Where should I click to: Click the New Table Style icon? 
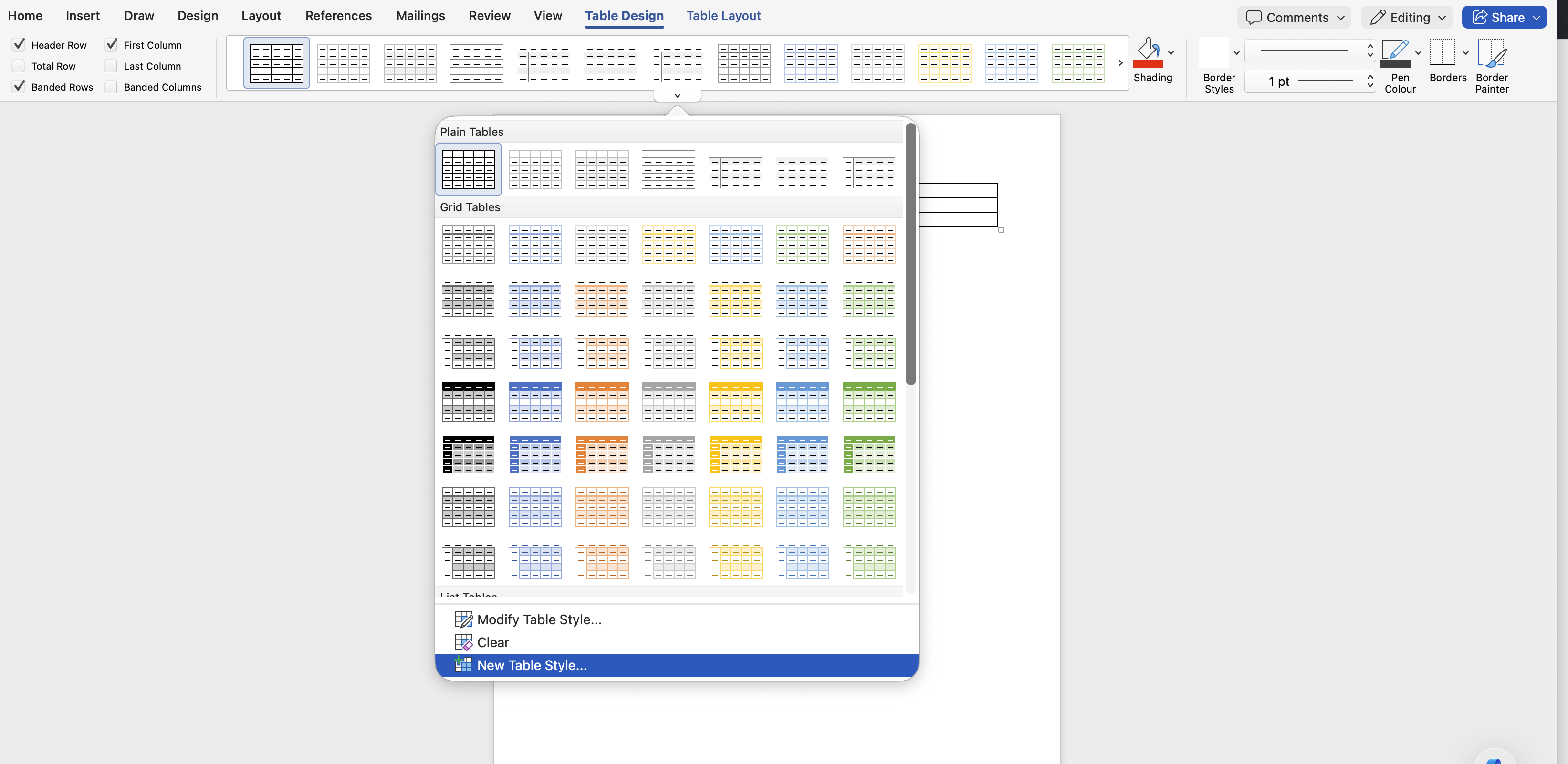click(463, 664)
